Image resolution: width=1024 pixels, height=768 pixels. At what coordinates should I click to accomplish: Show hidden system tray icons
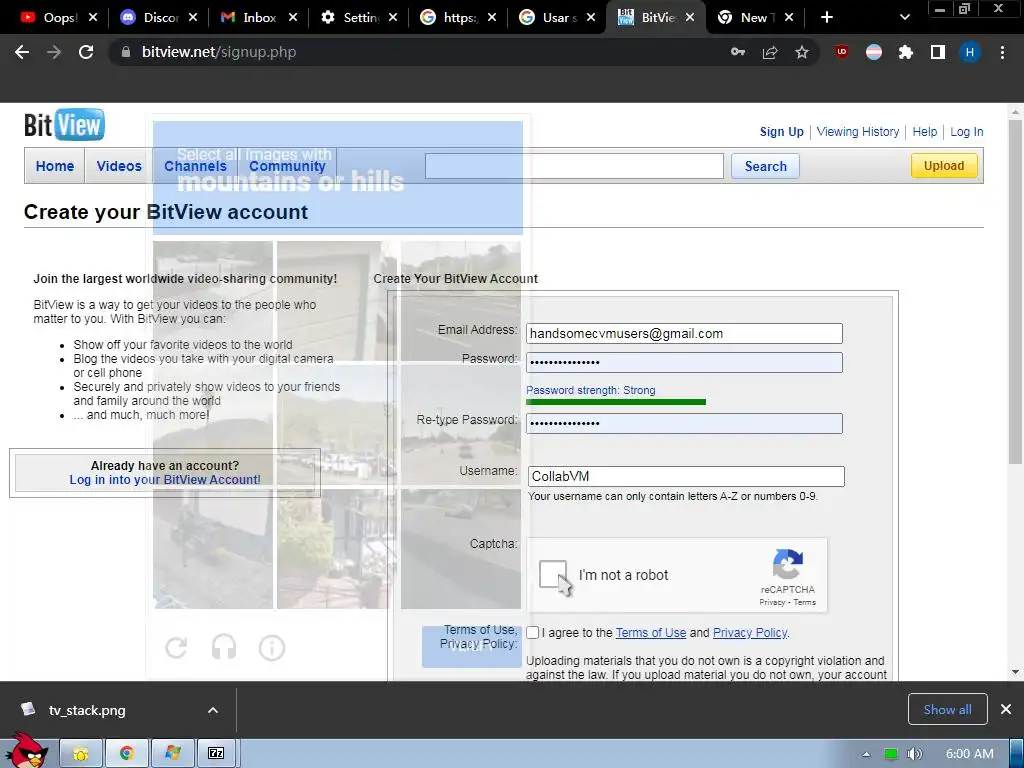[x=867, y=754]
